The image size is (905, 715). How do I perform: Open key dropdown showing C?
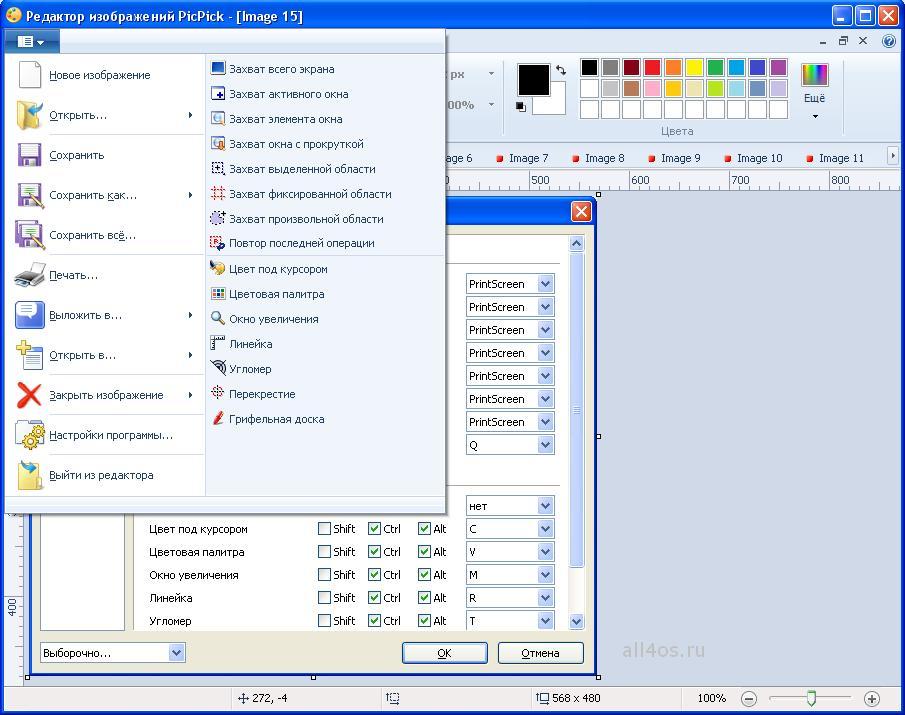pyautogui.click(x=545, y=529)
